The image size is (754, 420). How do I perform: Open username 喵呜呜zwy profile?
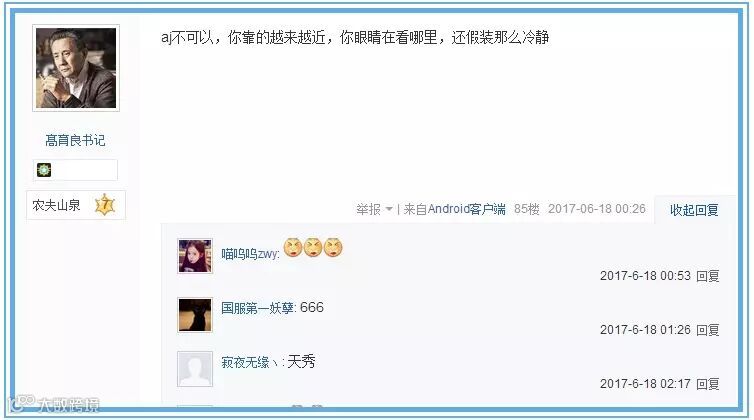pos(250,254)
